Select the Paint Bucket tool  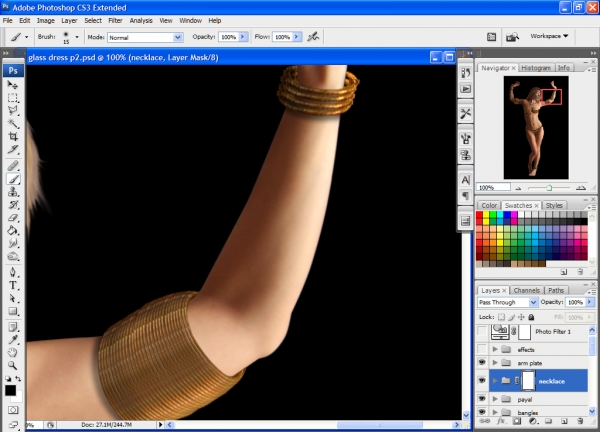point(13,230)
